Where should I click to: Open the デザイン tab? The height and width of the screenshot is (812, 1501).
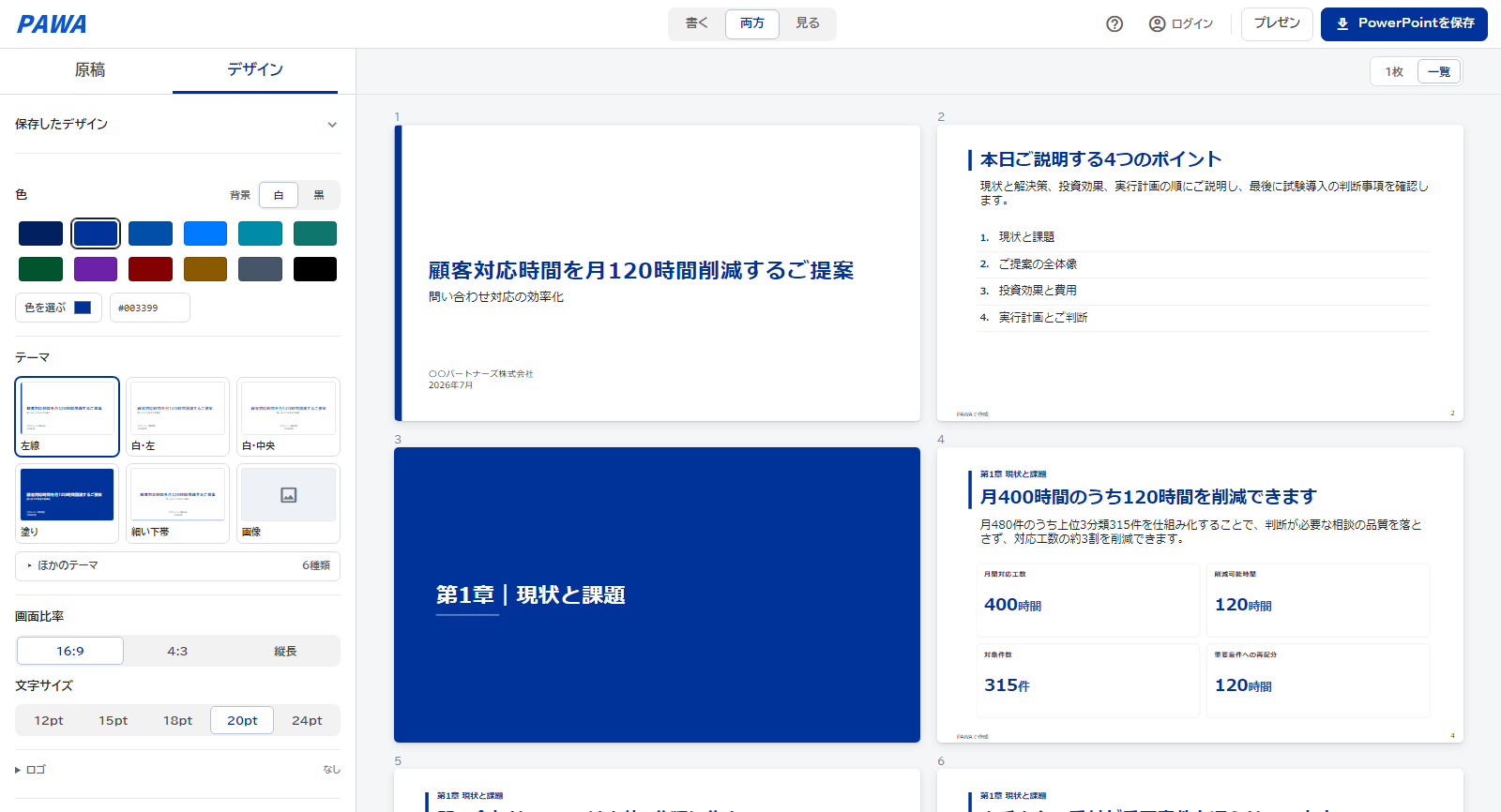pyautogui.click(x=255, y=70)
